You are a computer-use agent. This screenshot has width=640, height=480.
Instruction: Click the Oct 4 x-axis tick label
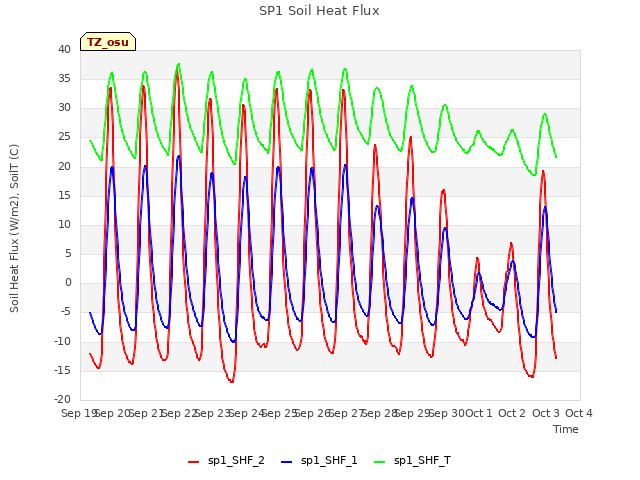578,413
